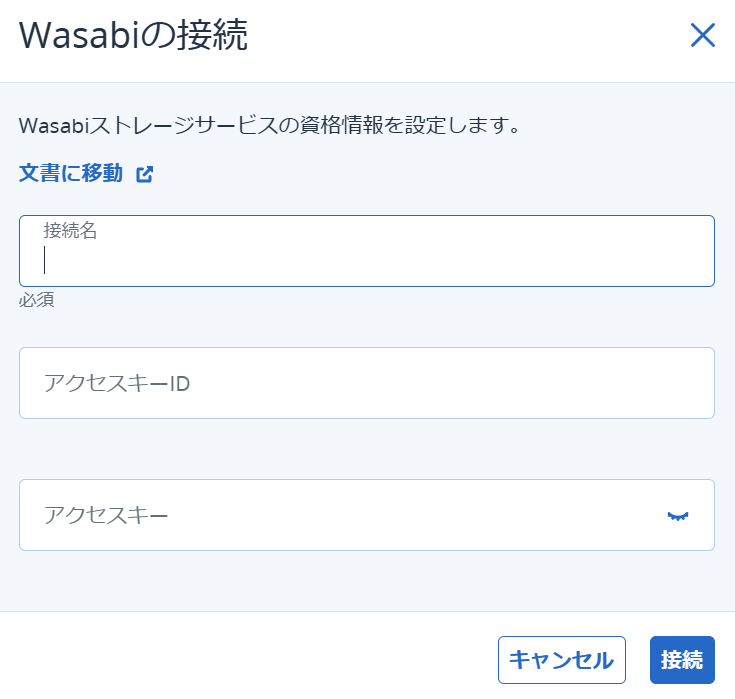Click the アクセスキーID placeholder text

[117, 383]
